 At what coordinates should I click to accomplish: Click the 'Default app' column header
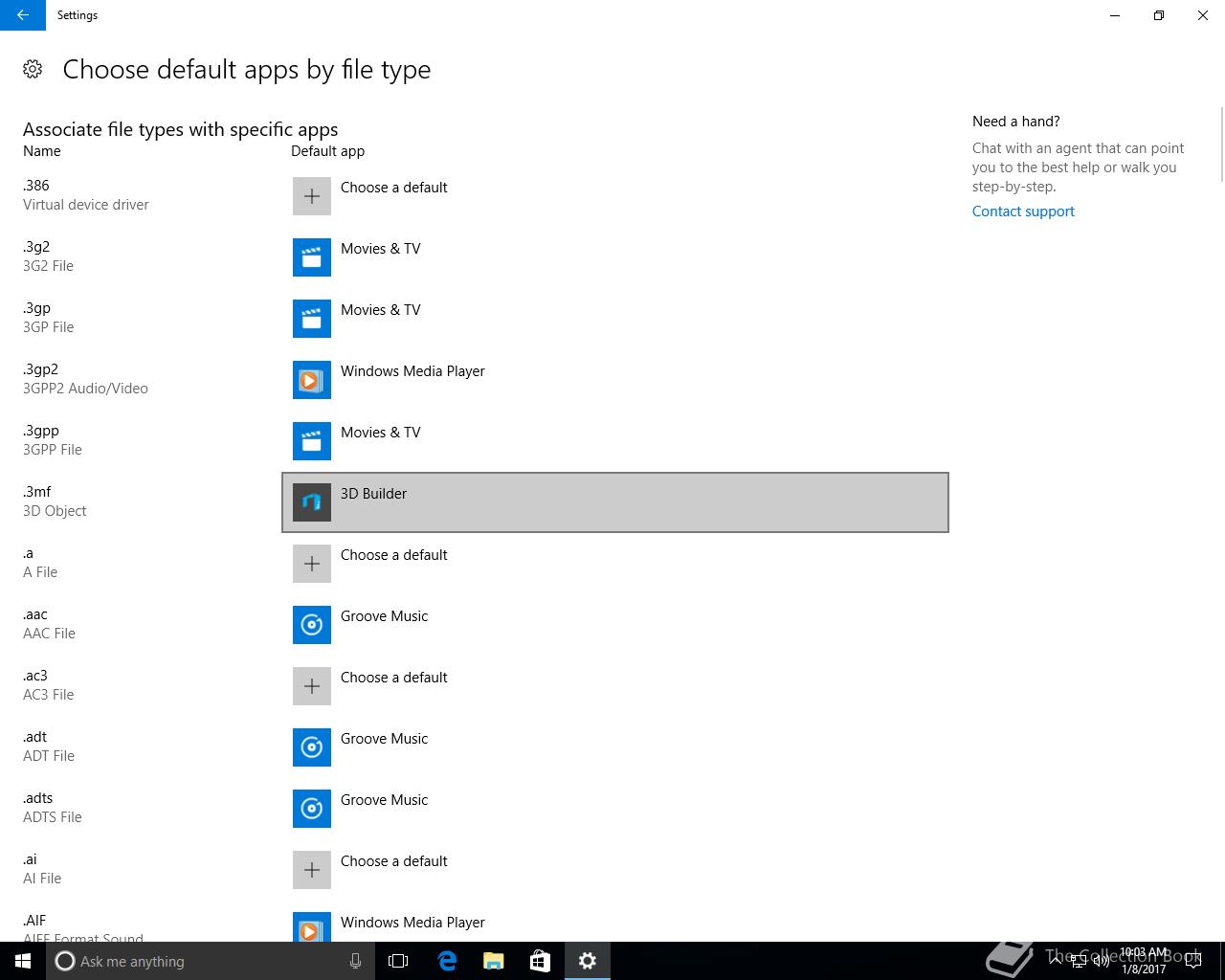pyautogui.click(x=327, y=151)
